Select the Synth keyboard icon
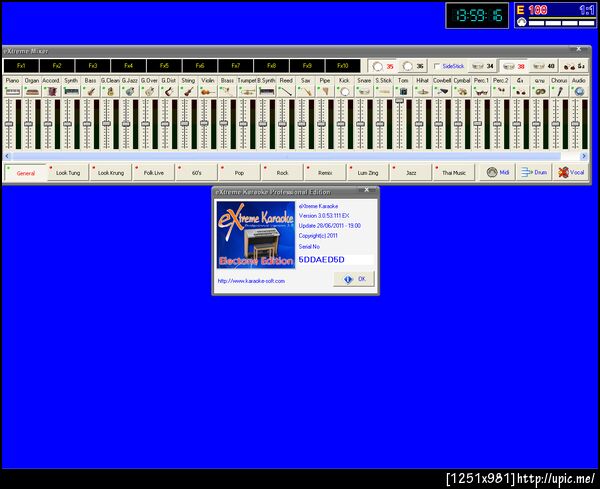Image resolution: width=600 pixels, height=489 pixels. [71, 91]
